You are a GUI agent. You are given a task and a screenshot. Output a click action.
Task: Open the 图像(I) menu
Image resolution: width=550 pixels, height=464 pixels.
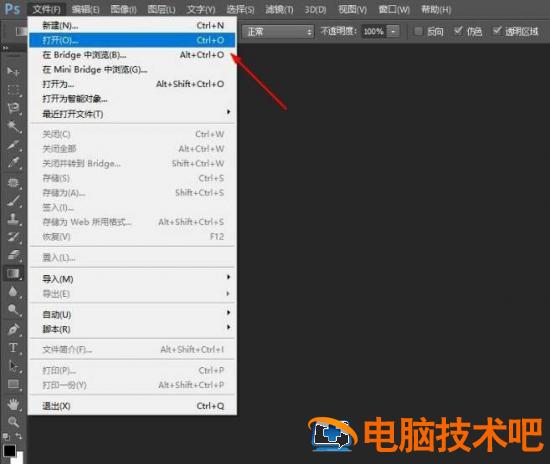[x=123, y=9]
